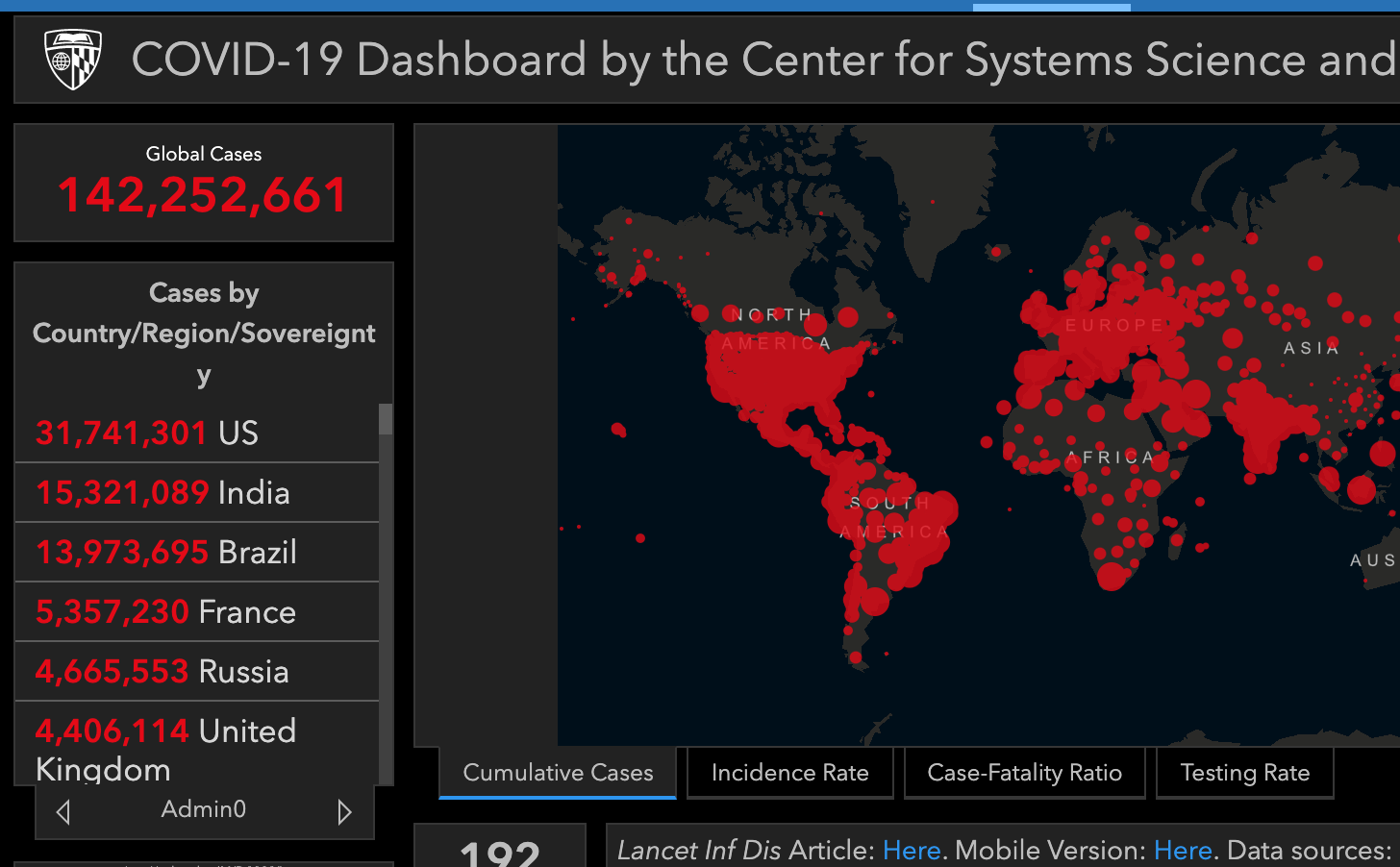The height and width of the screenshot is (867, 1400).
Task: Select India in the cases list
Action: point(197,493)
